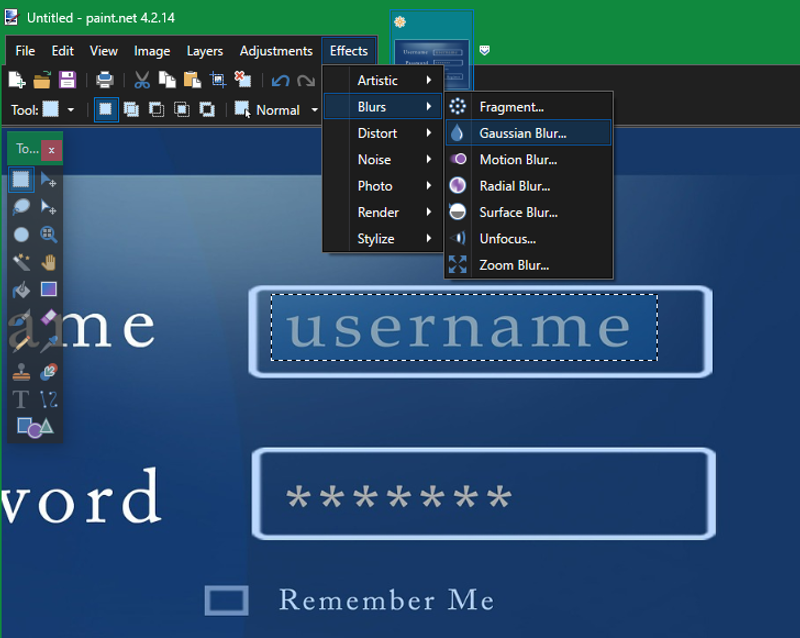800x638 pixels.
Task: Click the Print icon in toolbar
Action: tap(104, 80)
